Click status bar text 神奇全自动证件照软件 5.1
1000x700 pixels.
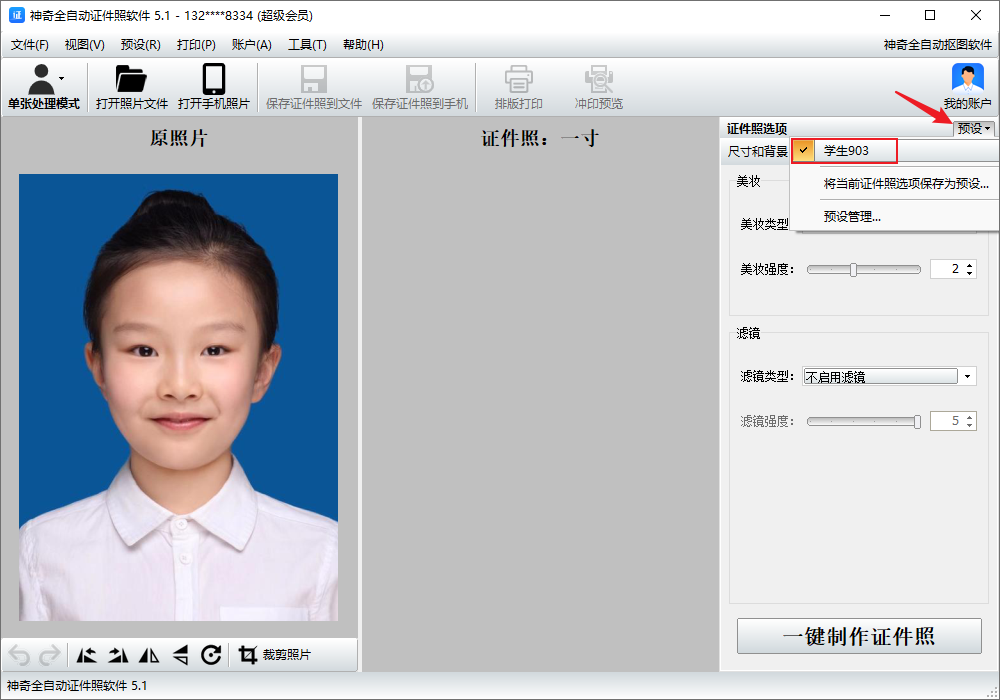point(77,686)
